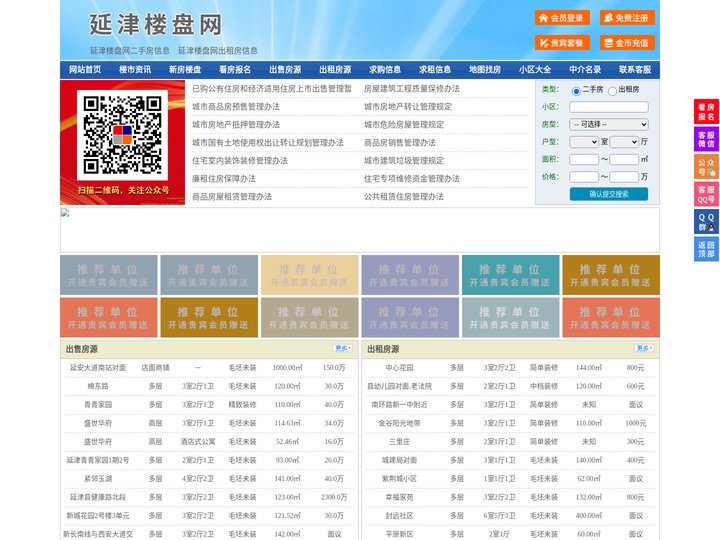The image size is (720, 540).
Task: Open 中心花园 rental listing
Action: click(x=399, y=368)
